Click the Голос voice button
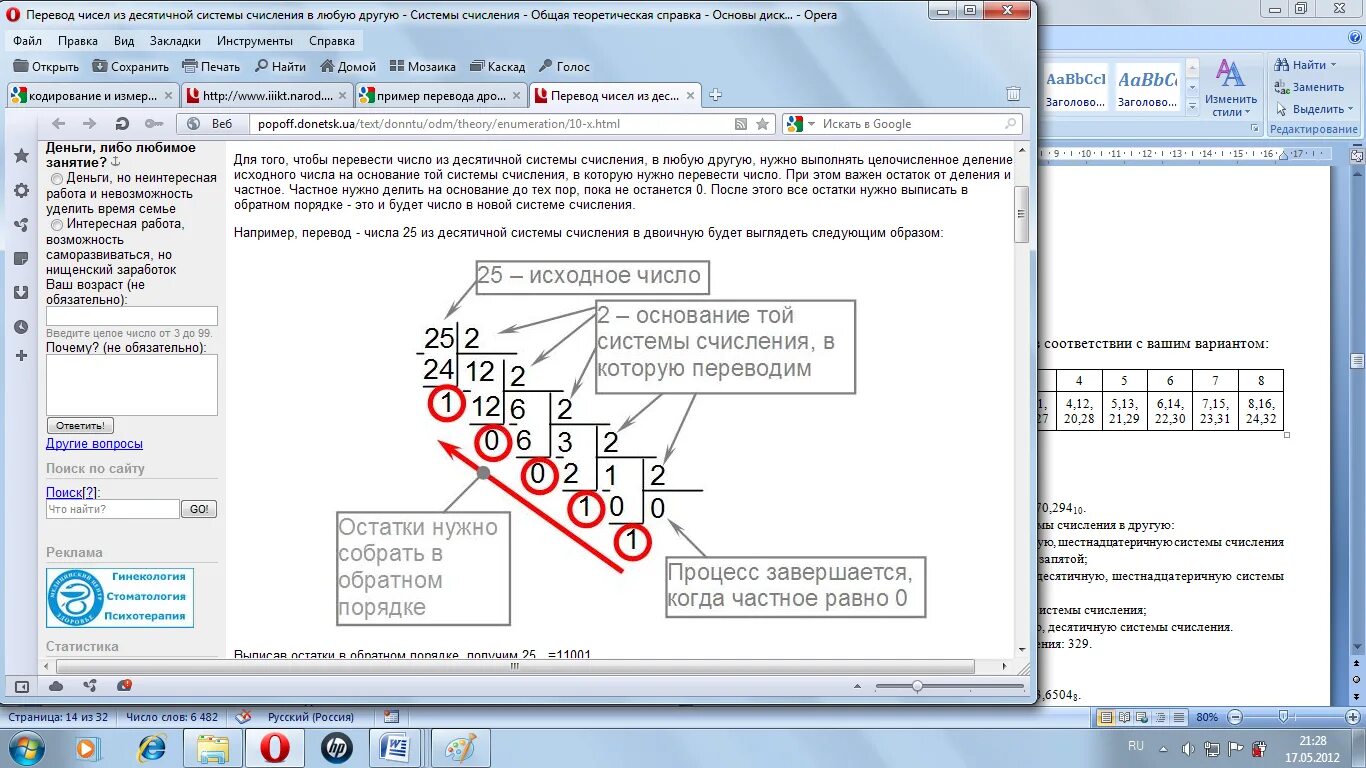 click(x=564, y=67)
